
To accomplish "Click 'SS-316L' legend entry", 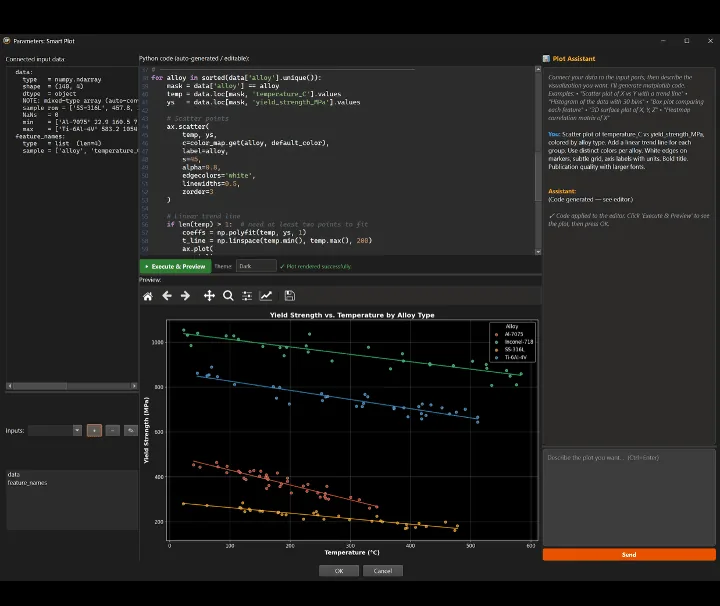I will coord(514,350).
